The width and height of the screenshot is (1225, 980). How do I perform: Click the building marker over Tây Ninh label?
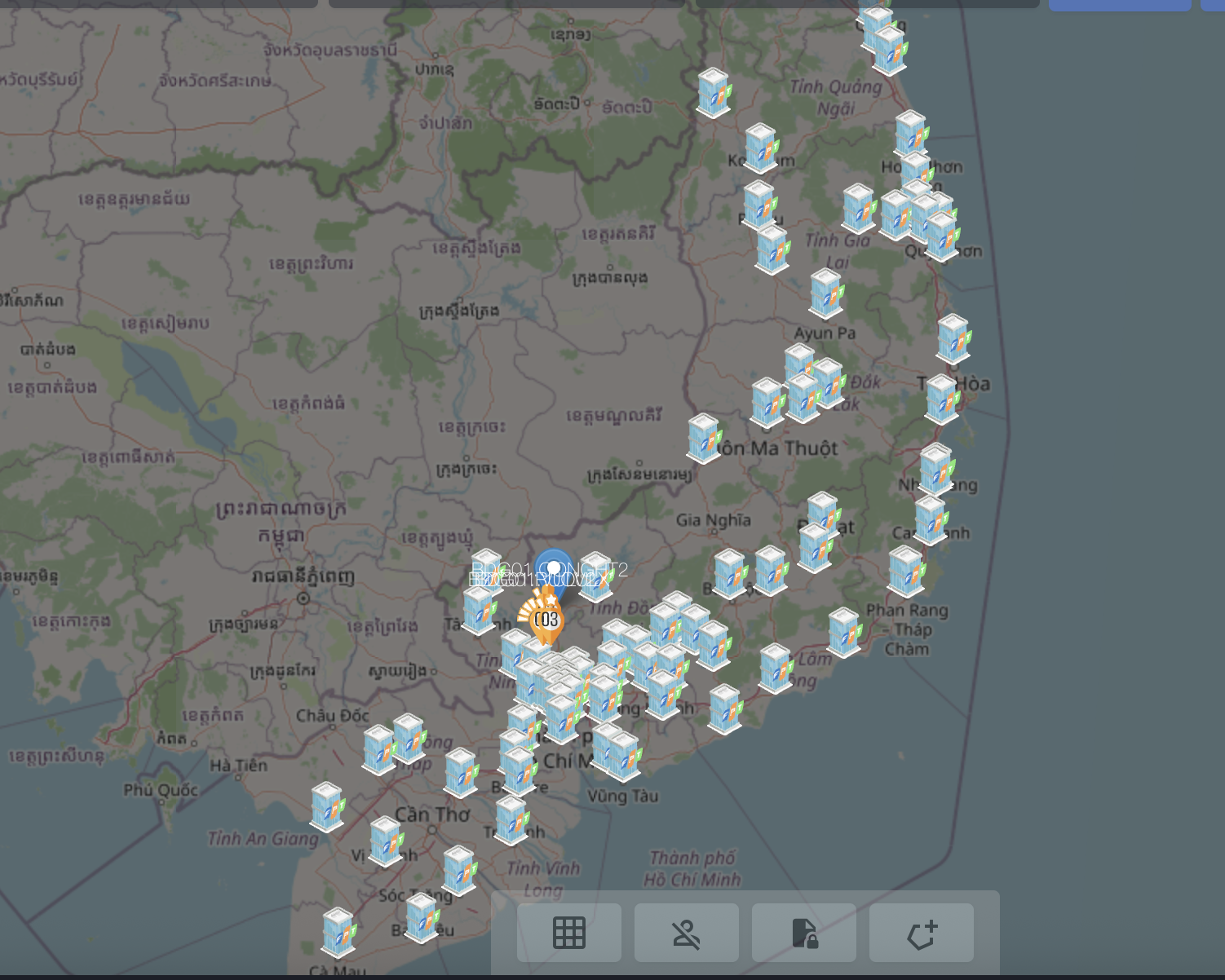tap(479, 610)
